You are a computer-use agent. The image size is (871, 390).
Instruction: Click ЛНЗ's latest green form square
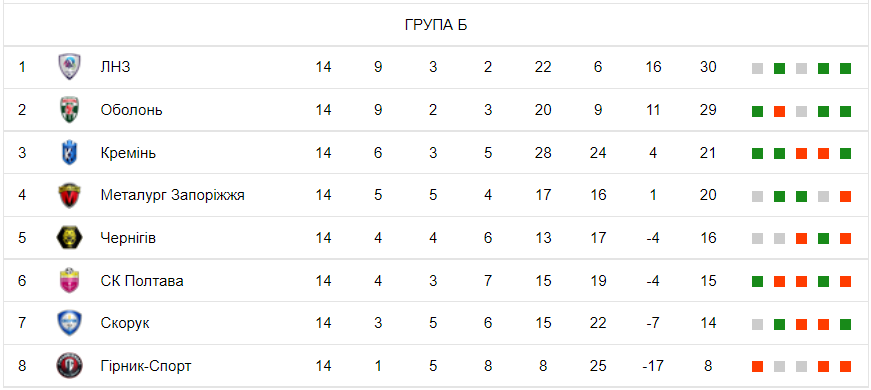[x=845, y=69]
